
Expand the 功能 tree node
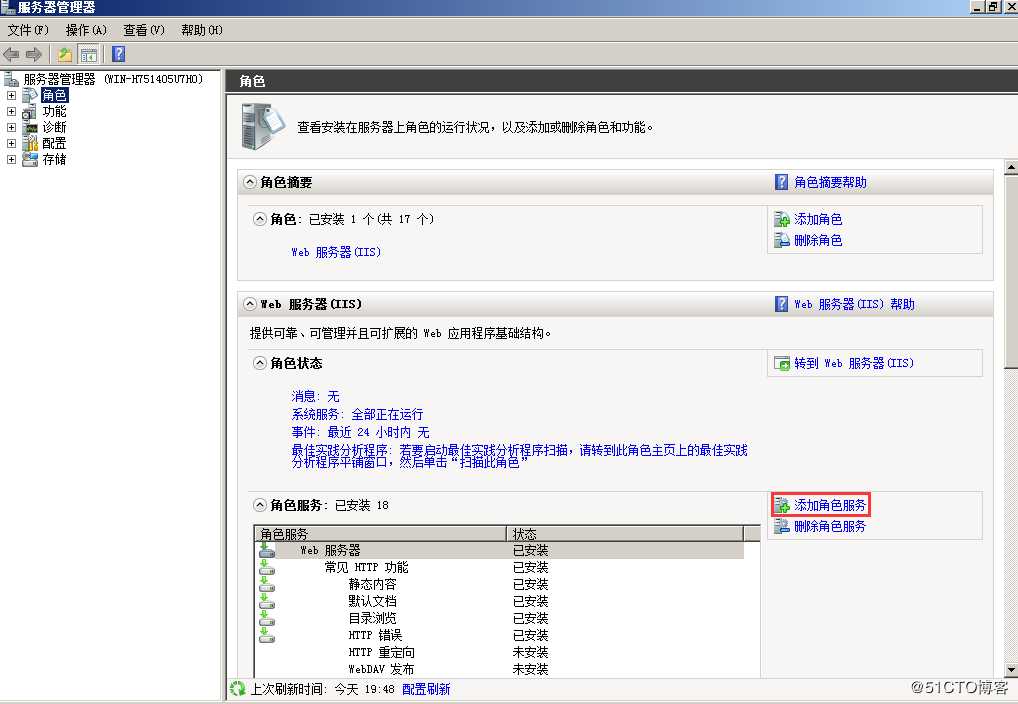click(x=11, y=112)
